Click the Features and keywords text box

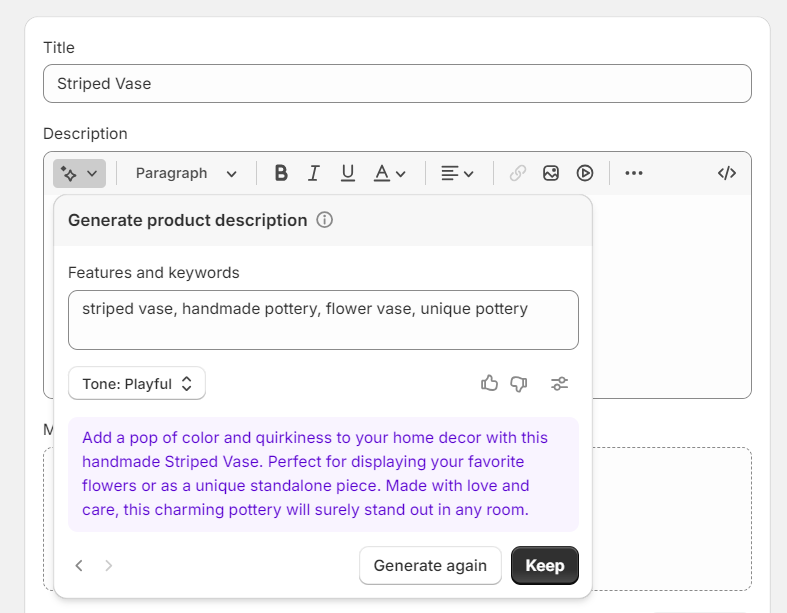click(x=323, y=320)
